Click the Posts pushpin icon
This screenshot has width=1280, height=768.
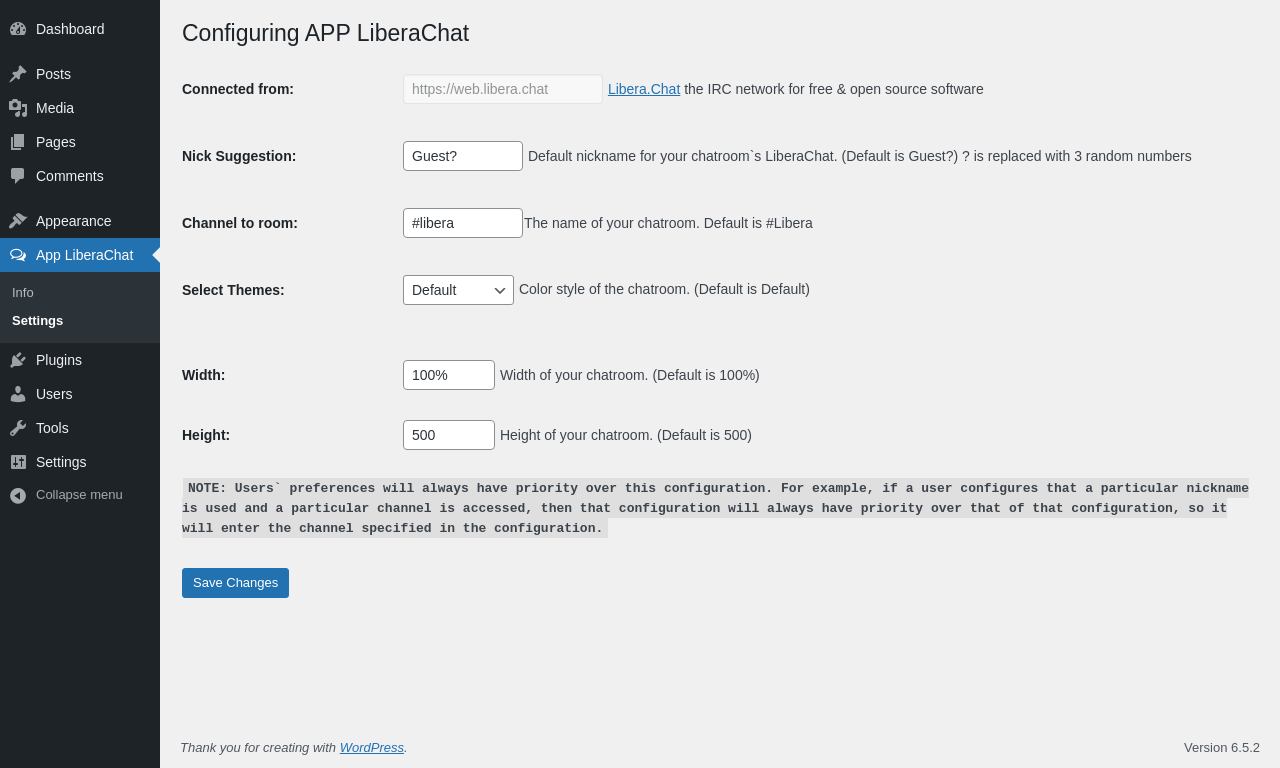pos(18,74)
